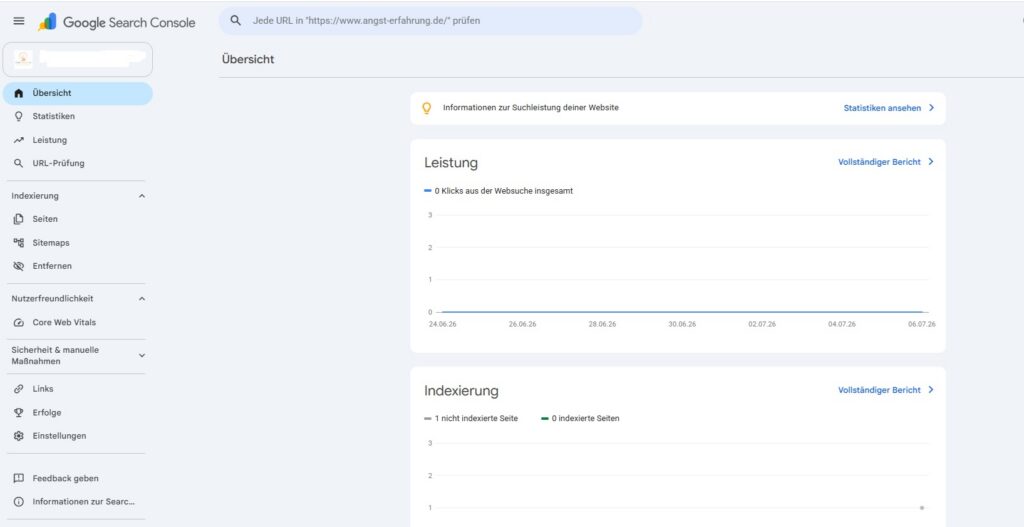The image size is (1024, 527).
Task: Open Seiten indexing report
Action: pyautogui.click(x=78, y=219)
